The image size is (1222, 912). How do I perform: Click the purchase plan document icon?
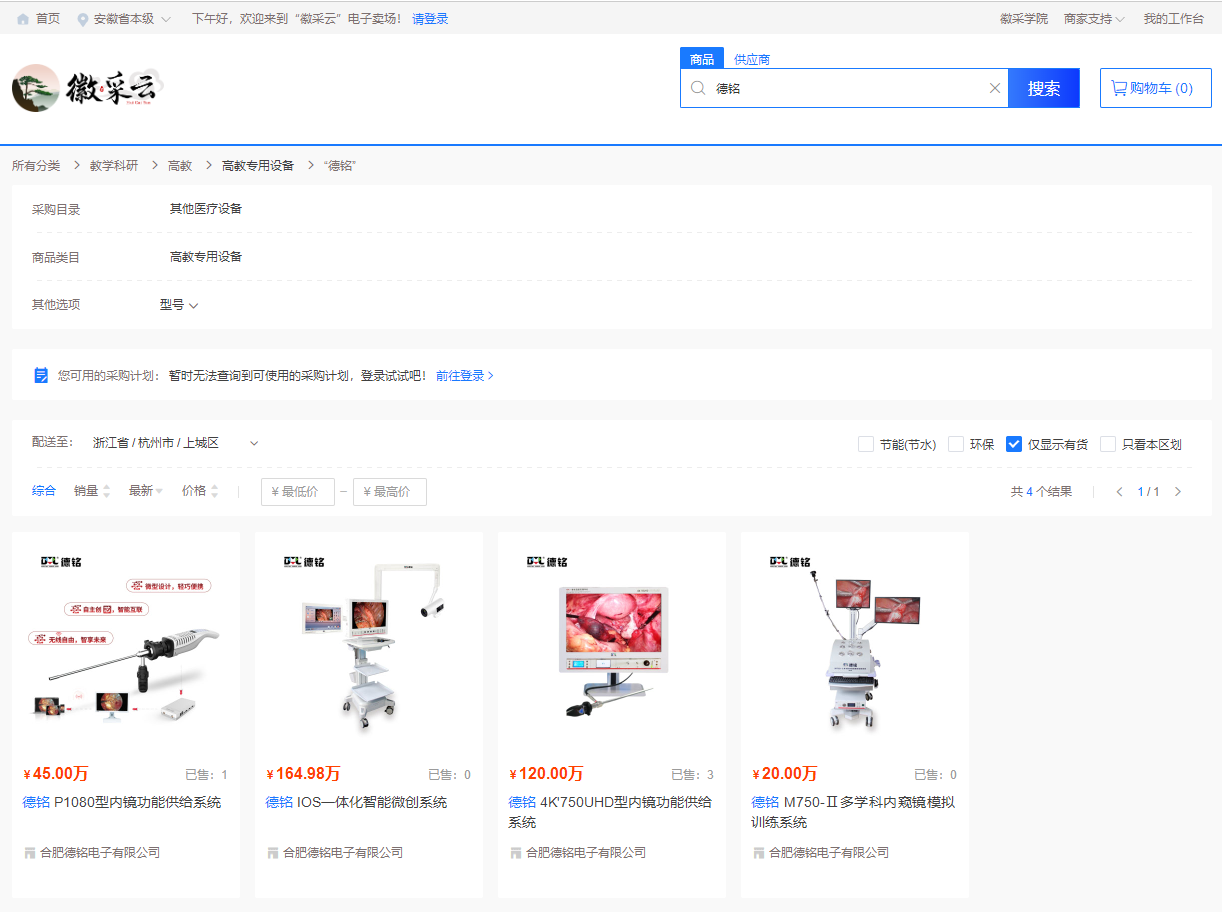41,375
